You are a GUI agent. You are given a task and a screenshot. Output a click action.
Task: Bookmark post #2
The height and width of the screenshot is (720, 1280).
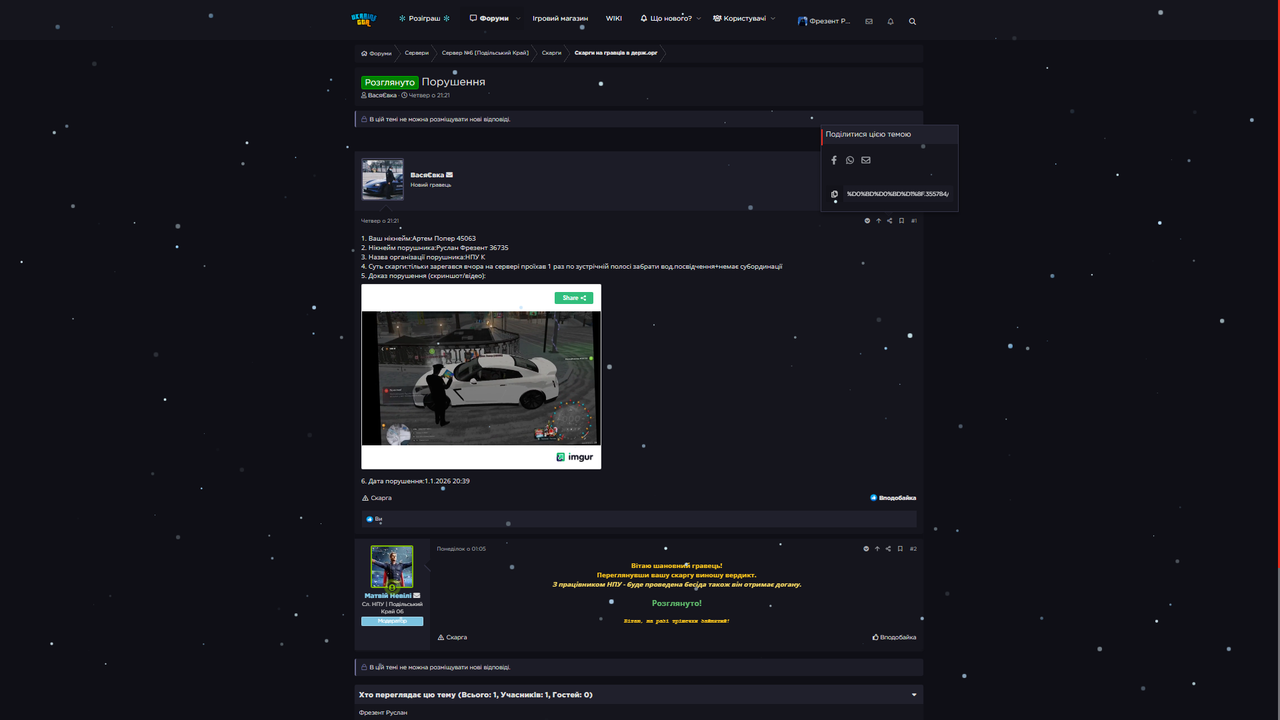click(900, 549)
